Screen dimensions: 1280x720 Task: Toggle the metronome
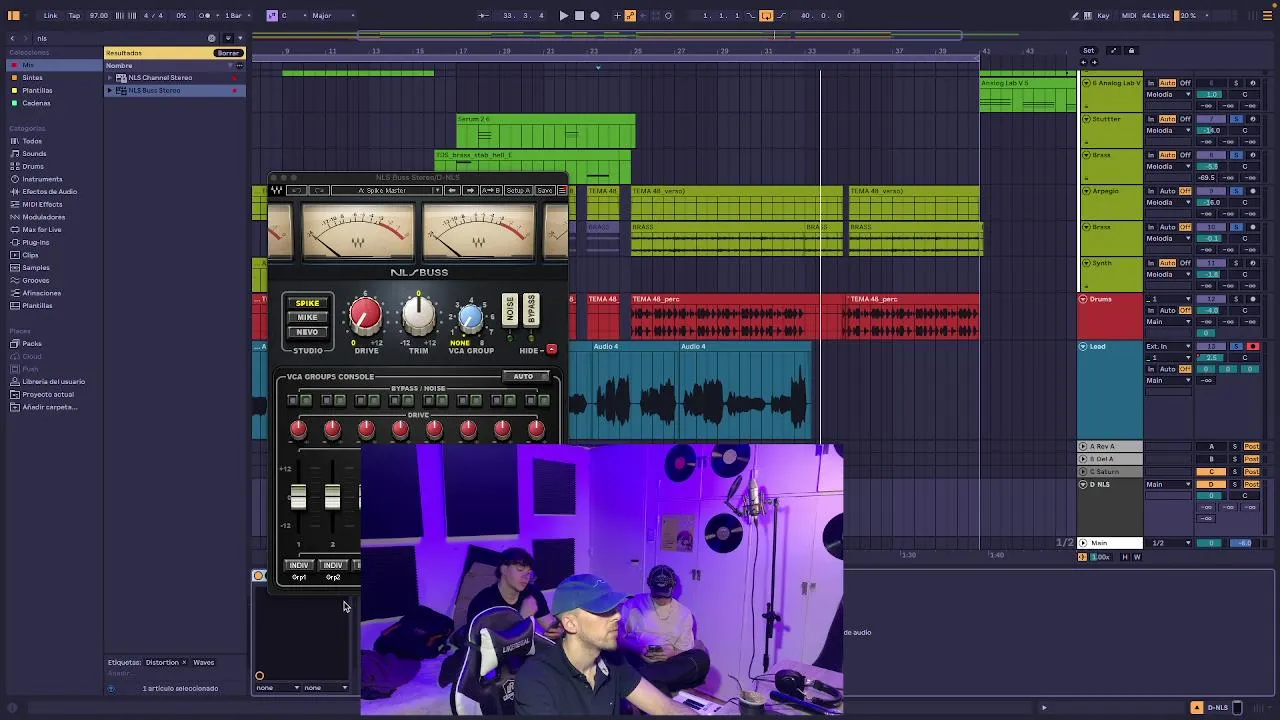coord(205,15)
